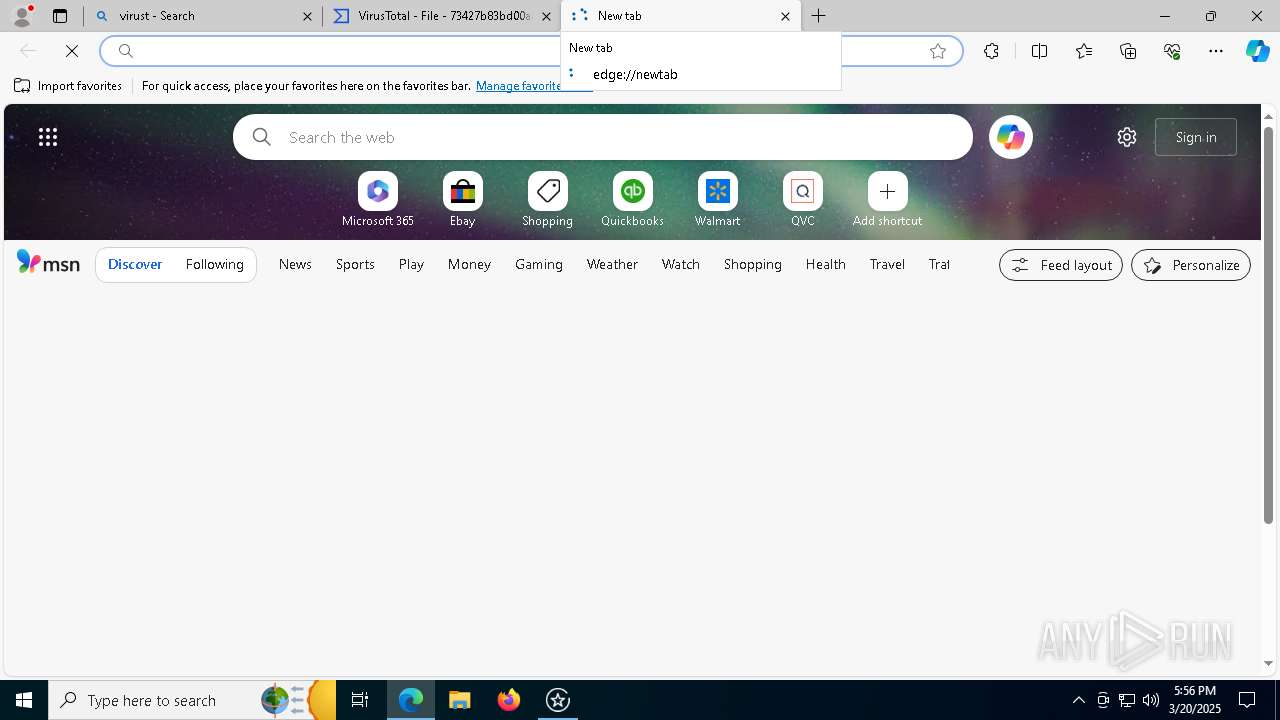Open the Weather category
Viewport: 1280px width, 720px height.
[x=612, y=264]
